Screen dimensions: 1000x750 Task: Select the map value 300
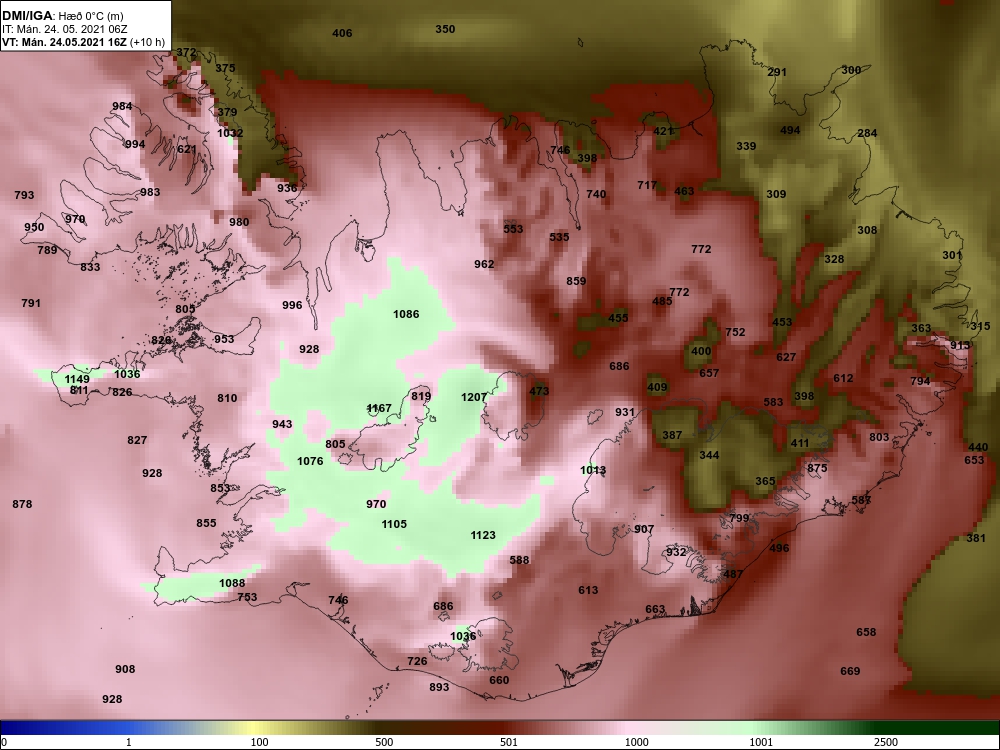(851, 70)
